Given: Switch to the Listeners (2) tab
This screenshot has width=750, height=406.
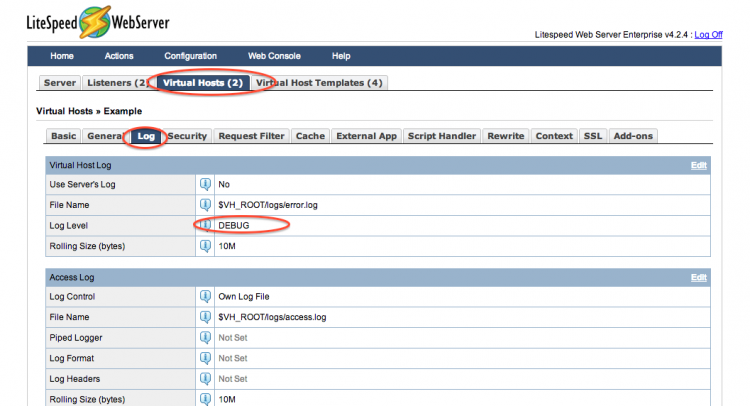Looking at the screenshot, I should [117, 83].
